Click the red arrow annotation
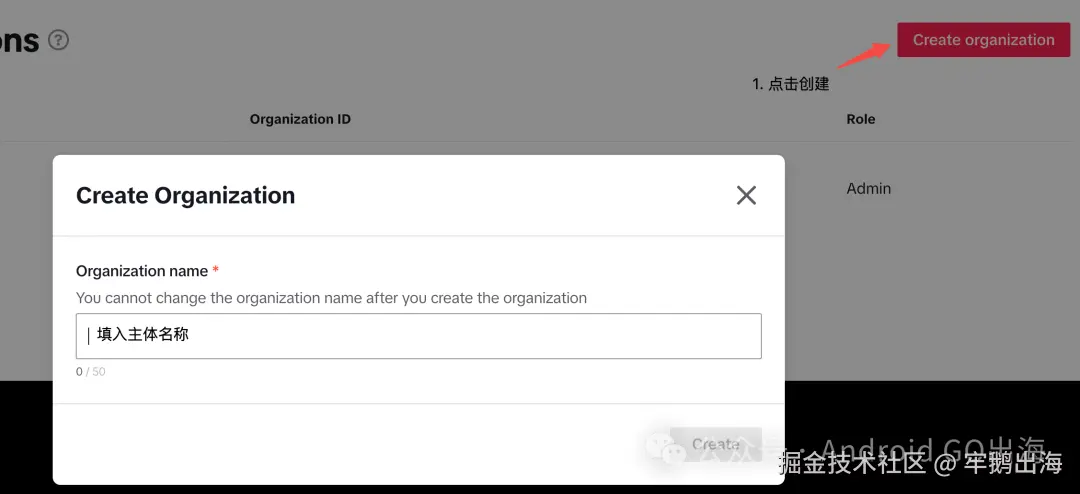The image size is (1080, 494). click(x=863, y=55)
